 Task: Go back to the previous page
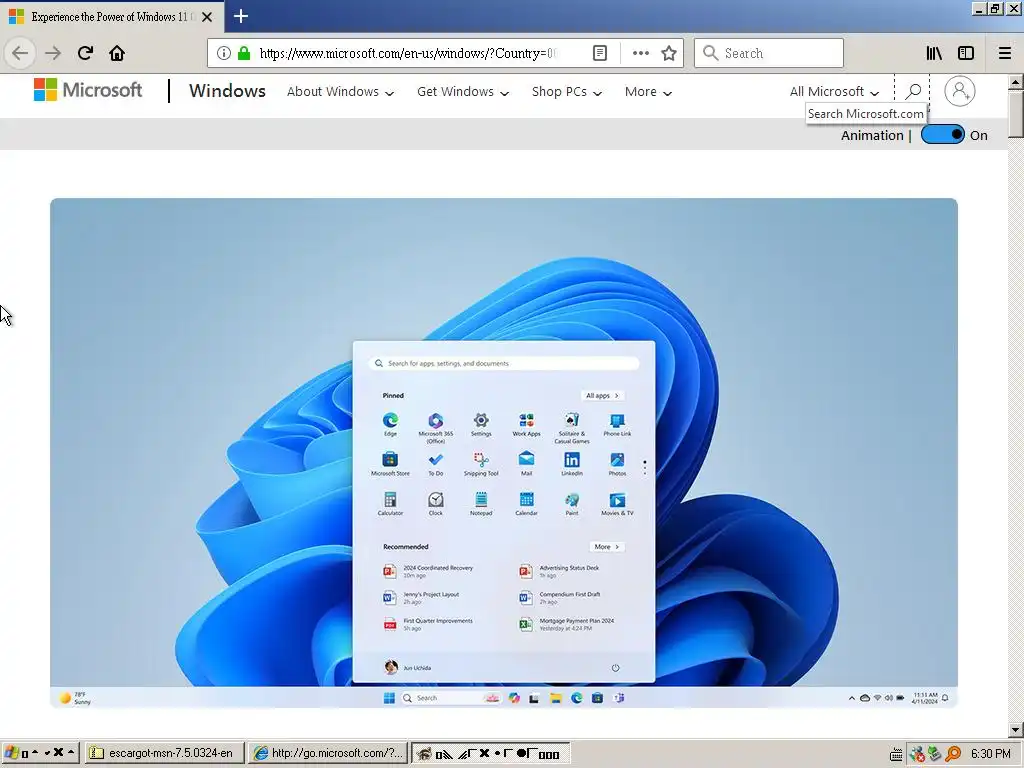point(20,53)
